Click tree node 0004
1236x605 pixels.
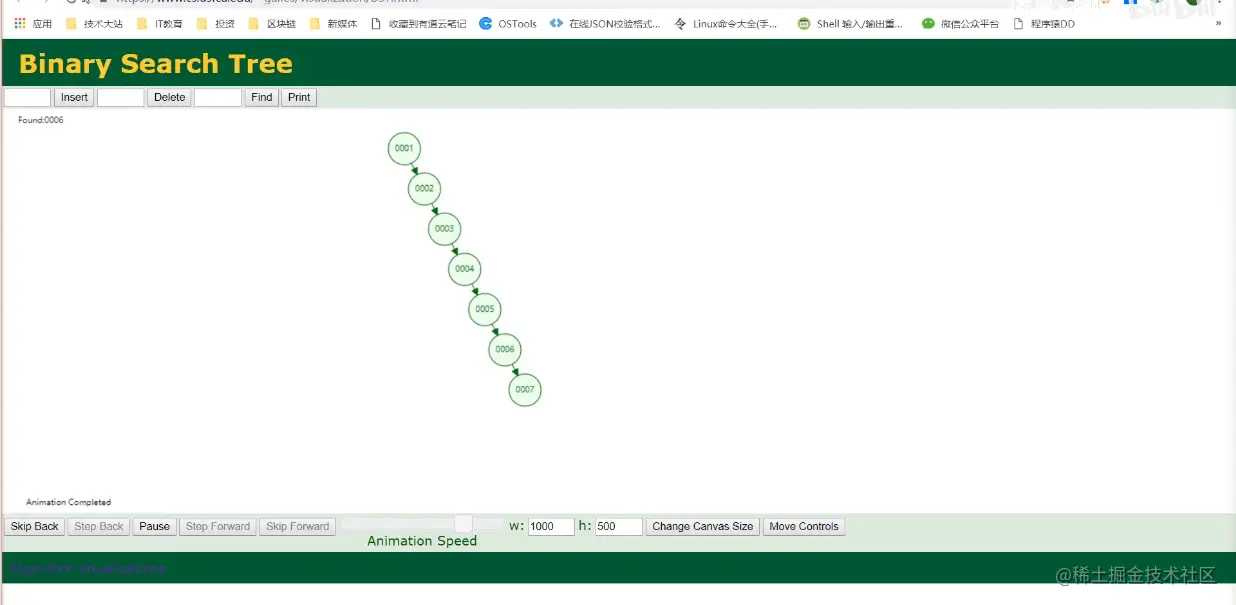(x=464, y=269)
